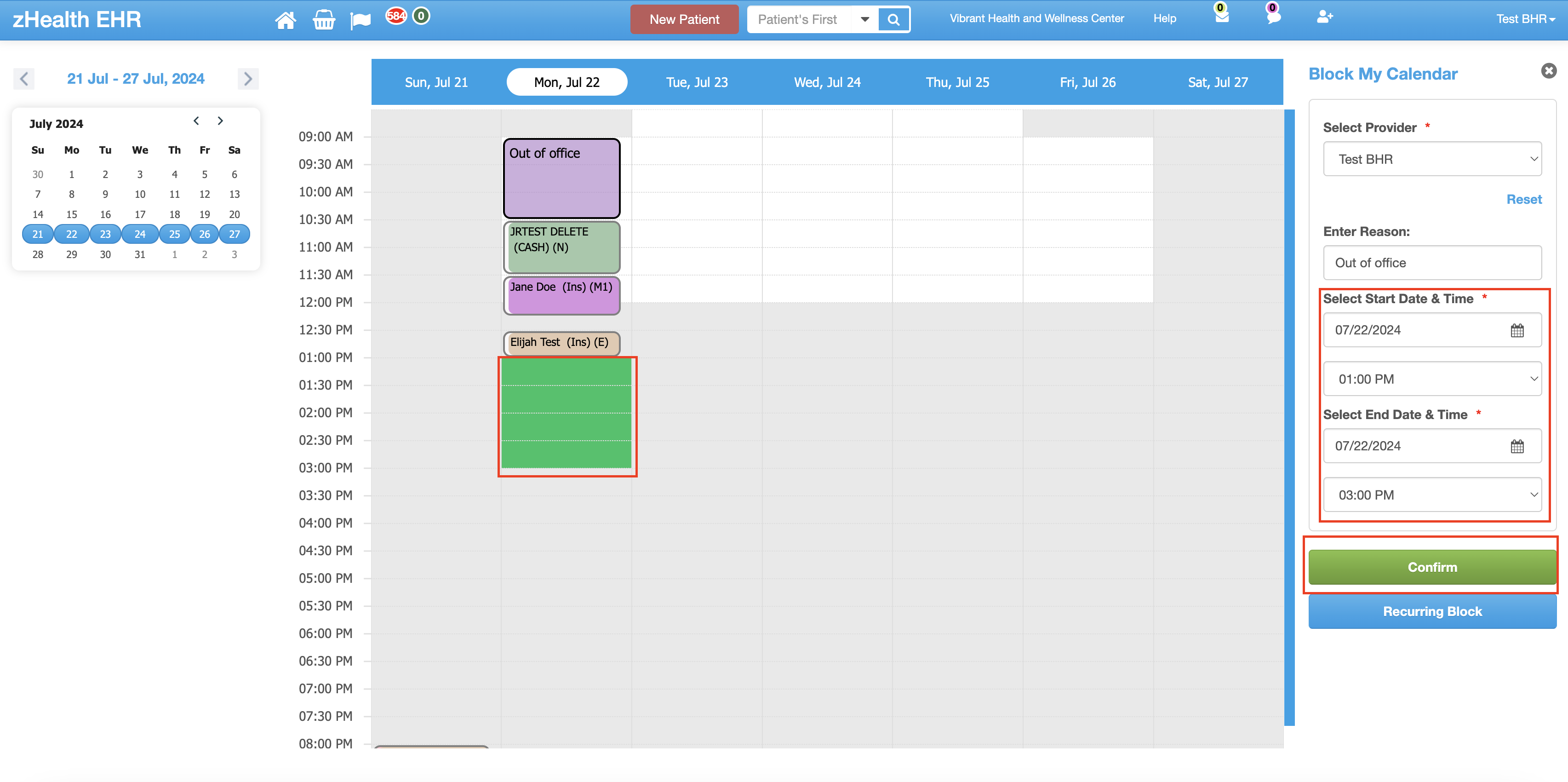Open the red 584 notification badge
The height and width of the screenshot is (782, 1568).
(x=395, y=16)
